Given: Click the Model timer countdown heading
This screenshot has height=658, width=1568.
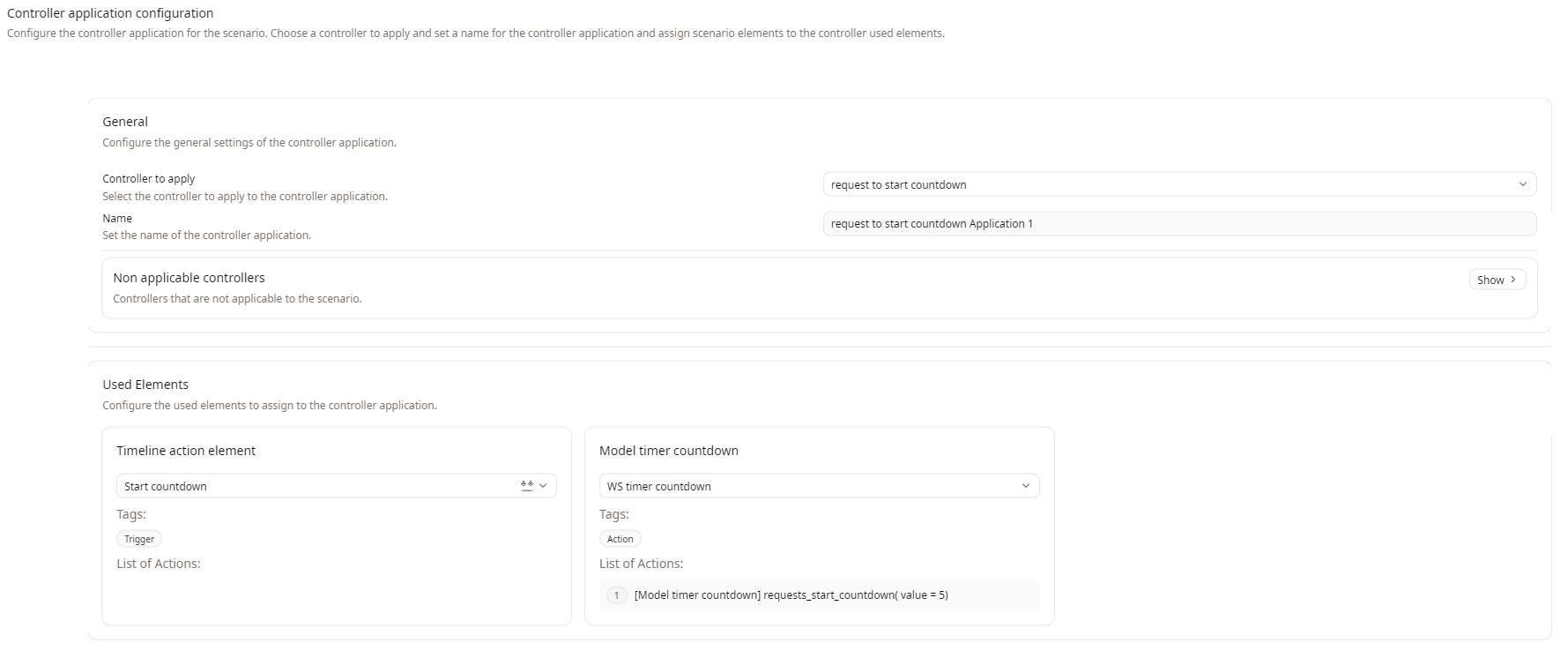Looking at the screenshot, I should (669, 451).
